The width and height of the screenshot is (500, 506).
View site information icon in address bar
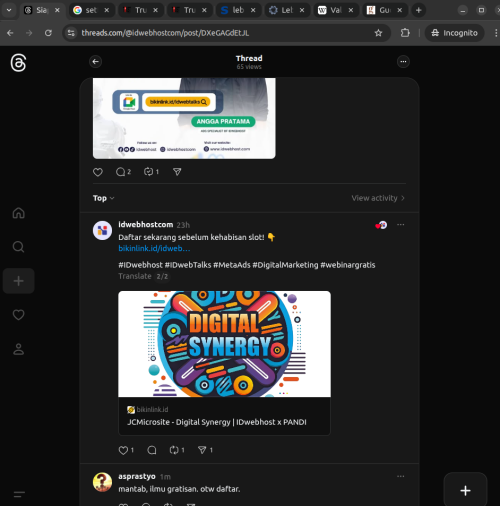[x=71, y=33]
